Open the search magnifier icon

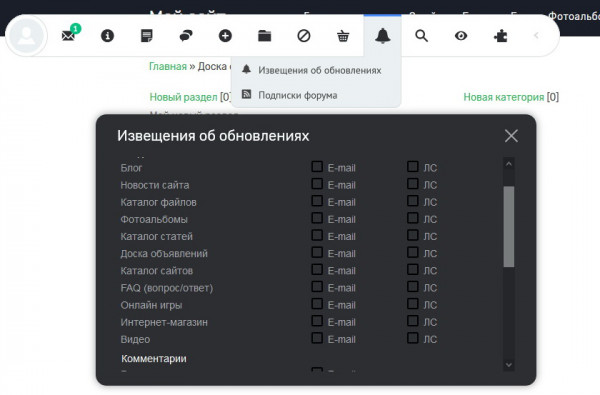point(422,36)
